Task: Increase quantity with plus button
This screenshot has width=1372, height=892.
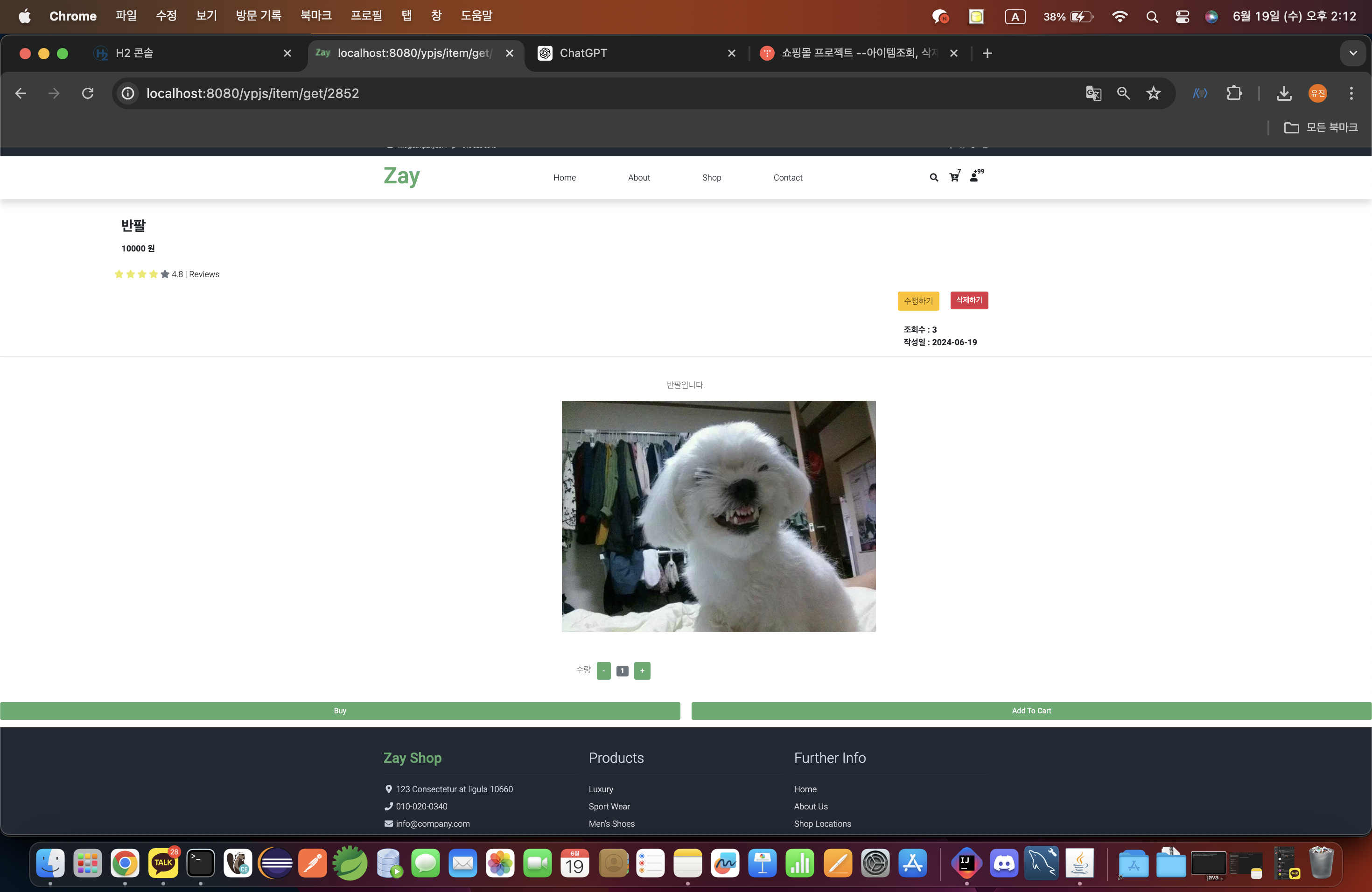Action: click(642, 671)
